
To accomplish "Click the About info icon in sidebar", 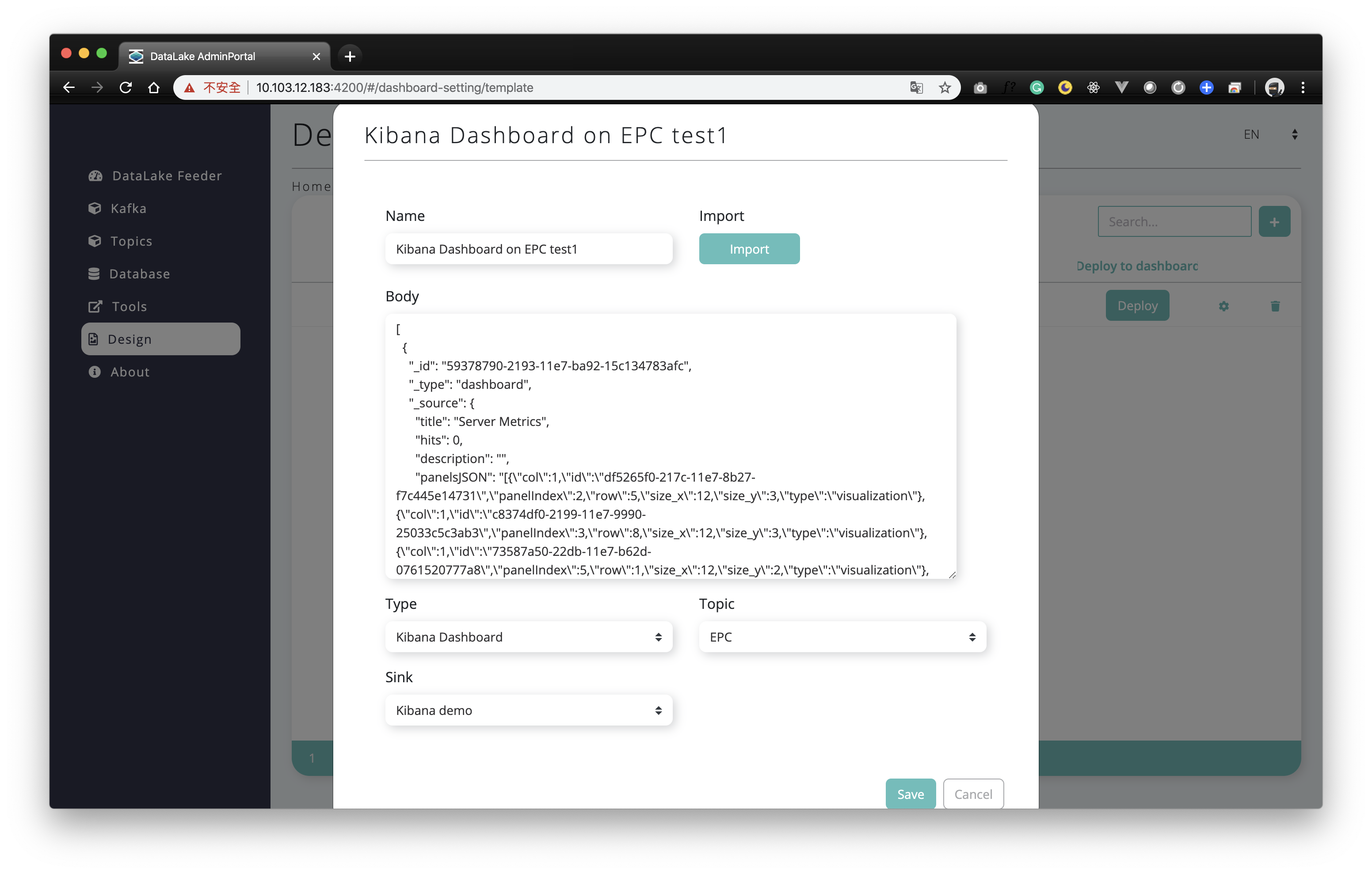I will tap(95, 372).
